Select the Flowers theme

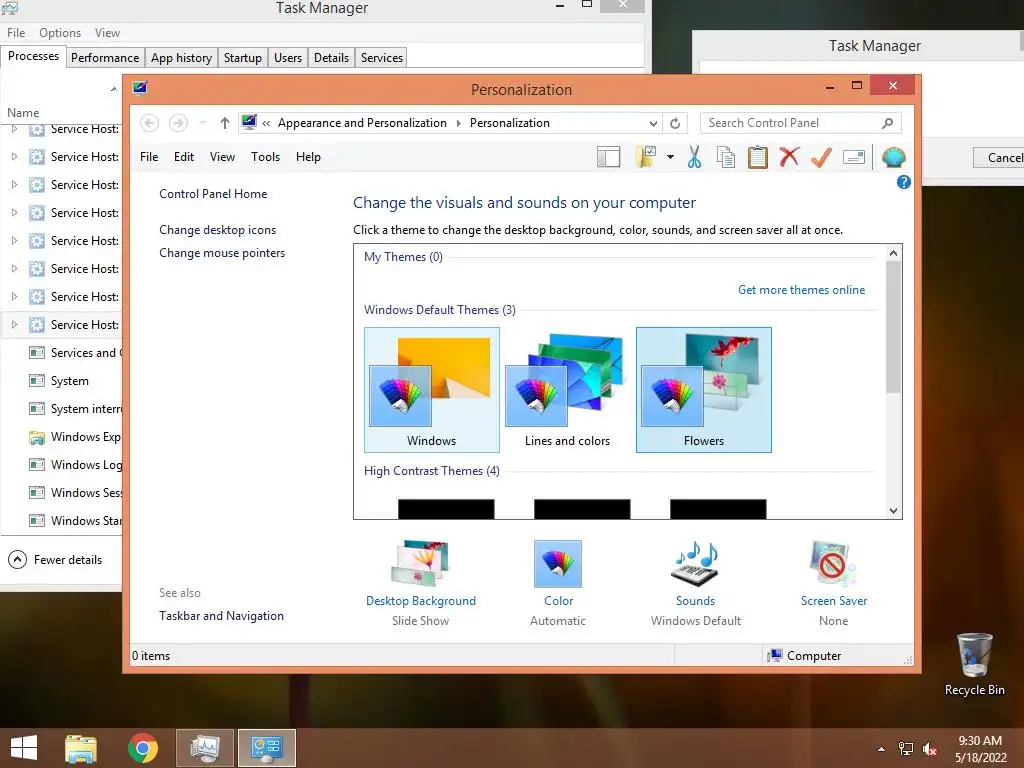click(x=704, y=390)
